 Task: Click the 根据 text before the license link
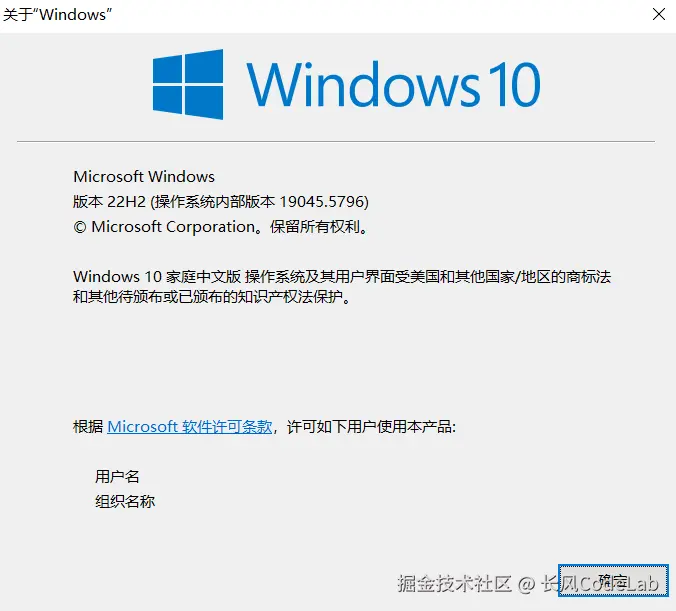coord(88,426)
